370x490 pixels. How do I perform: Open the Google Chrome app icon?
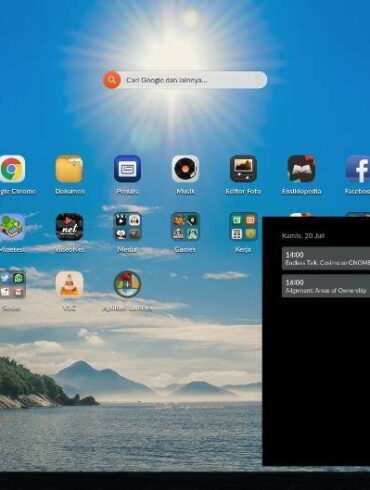click(12, 169)
